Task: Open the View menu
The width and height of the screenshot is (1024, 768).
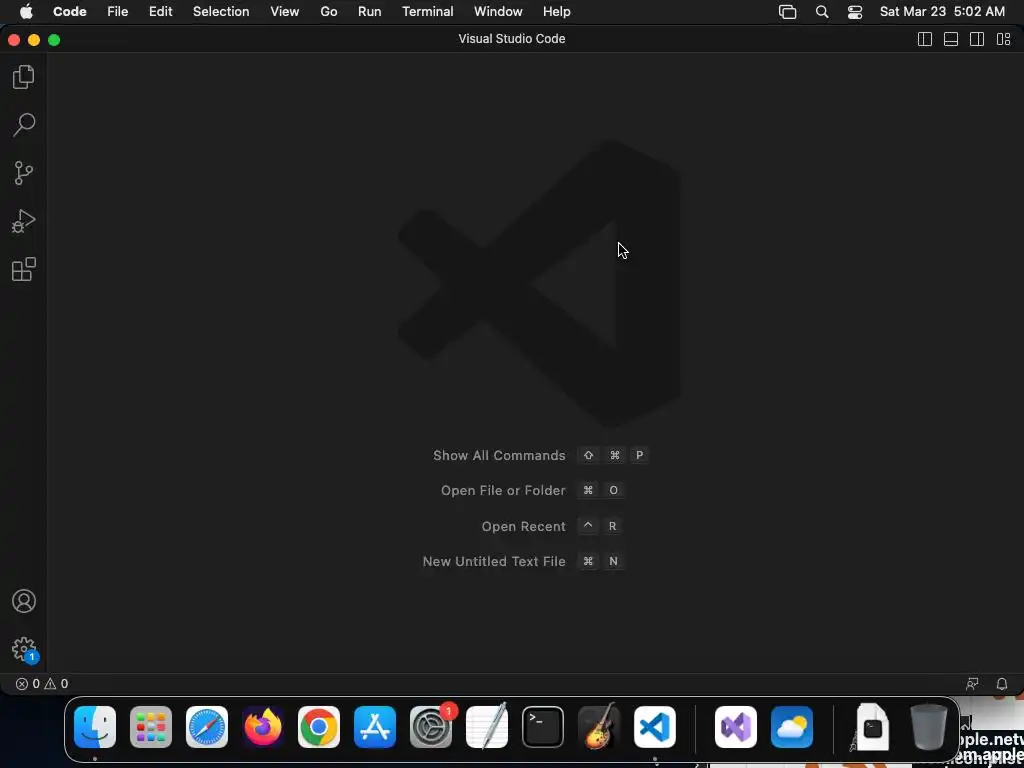Action: coord(285,12)
